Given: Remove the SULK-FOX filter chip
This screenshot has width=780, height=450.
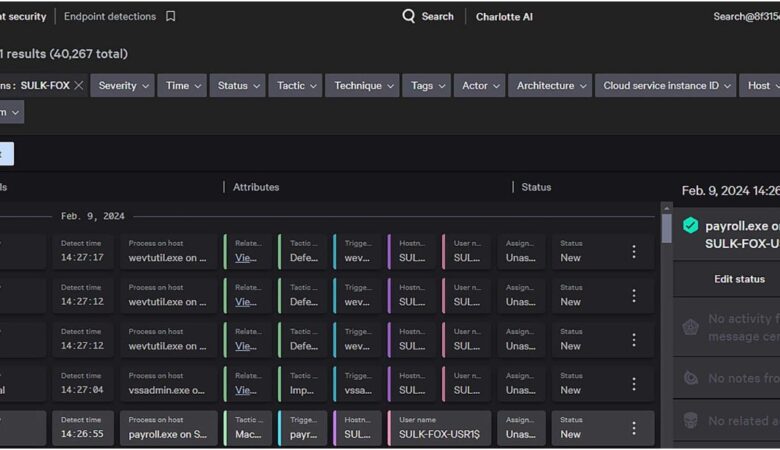Looking at the screenshot, I should tap(79, 86).
